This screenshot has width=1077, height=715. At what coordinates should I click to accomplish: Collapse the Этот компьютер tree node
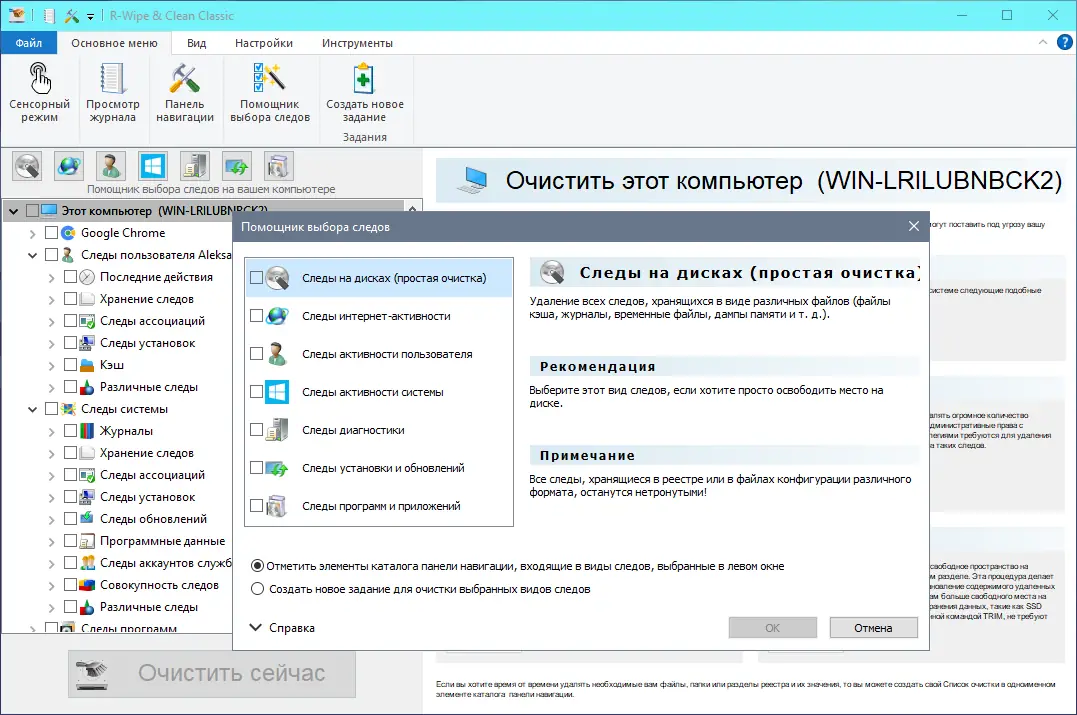14,211
